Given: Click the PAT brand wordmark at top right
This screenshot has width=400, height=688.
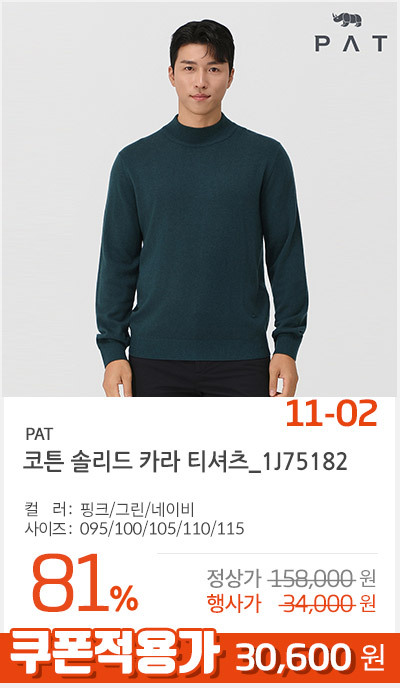Looking at the screenshot, I should tap(351, 44).
